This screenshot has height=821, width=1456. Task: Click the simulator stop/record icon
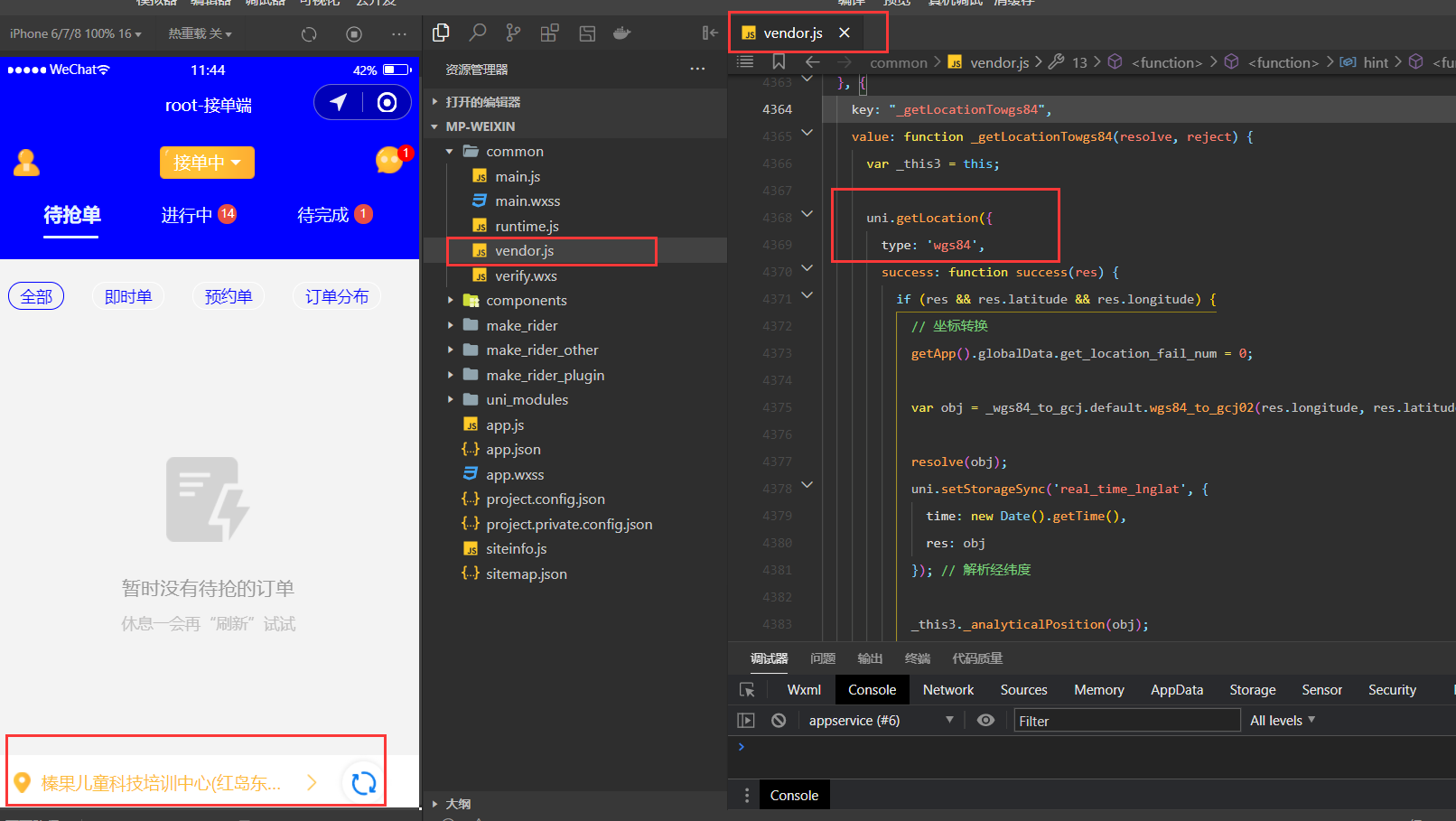pos(354,34)
